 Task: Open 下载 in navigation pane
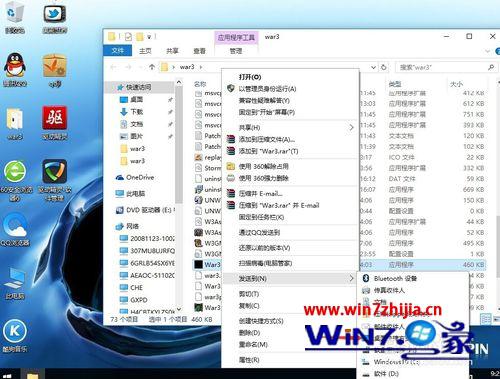[x=136, y=112]
